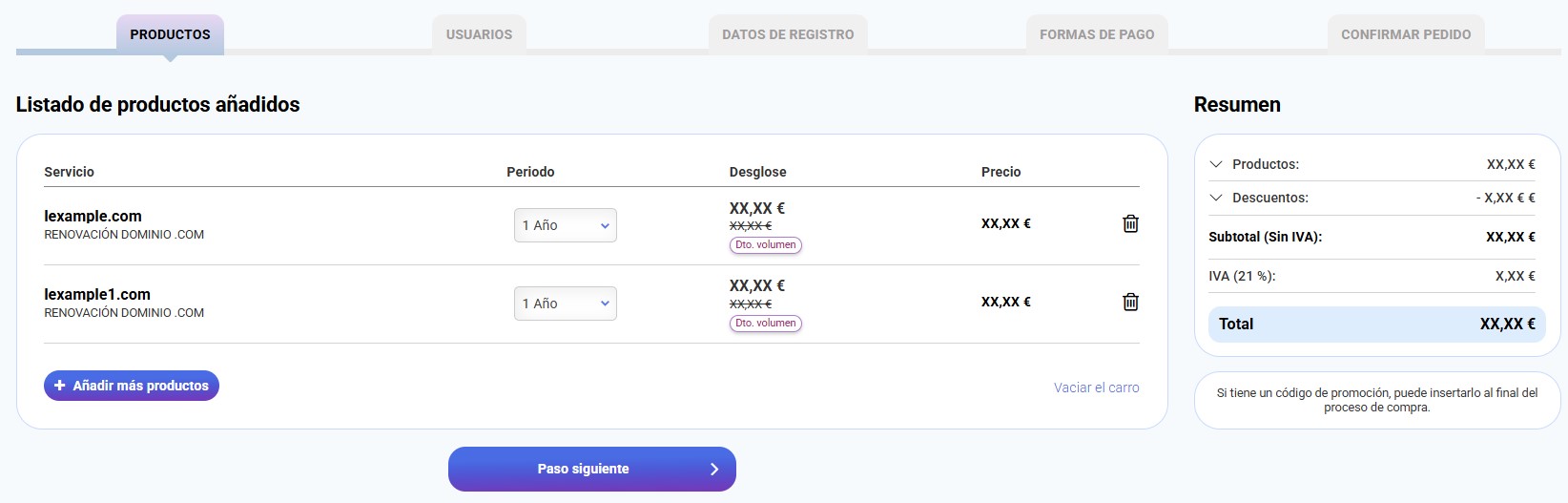Open the Datos de Registro tab

[788, 34]
